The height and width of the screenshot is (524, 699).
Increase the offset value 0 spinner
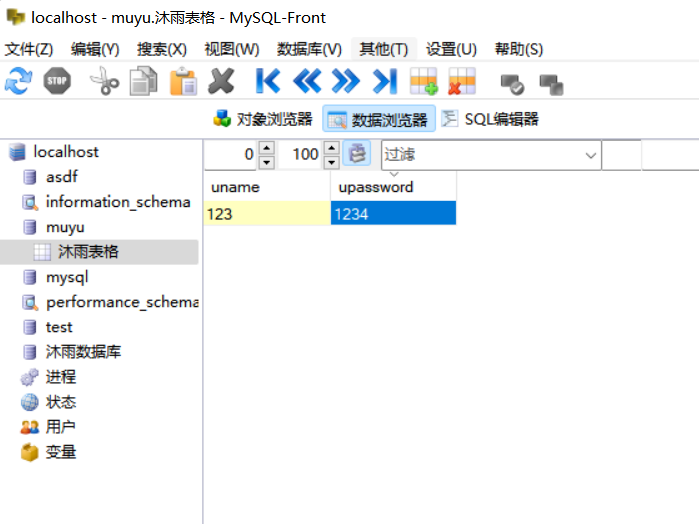pyautogui.click(x=267, y=148)
